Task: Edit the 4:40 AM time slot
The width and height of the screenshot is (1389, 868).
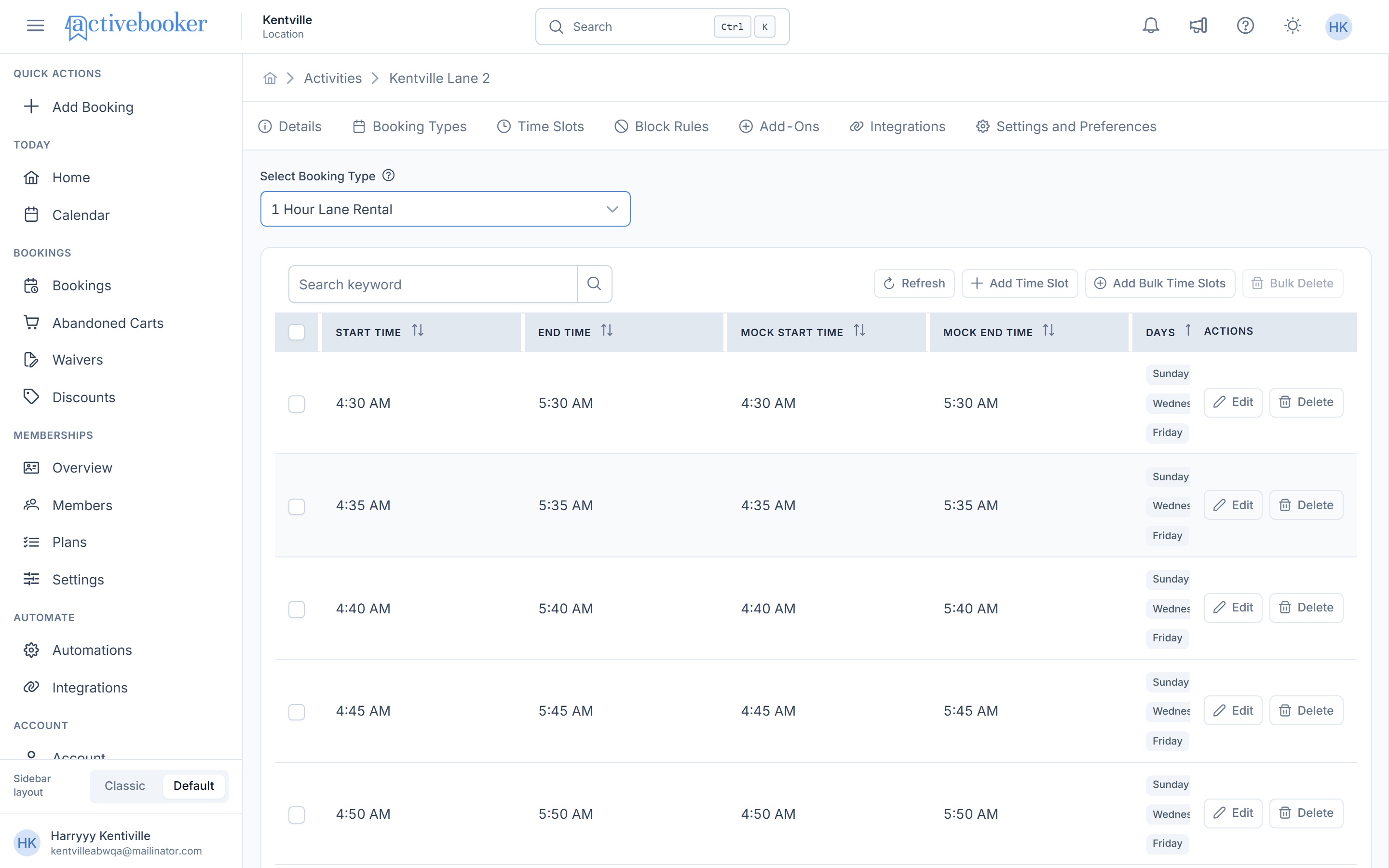Action: coord(1232,608)
